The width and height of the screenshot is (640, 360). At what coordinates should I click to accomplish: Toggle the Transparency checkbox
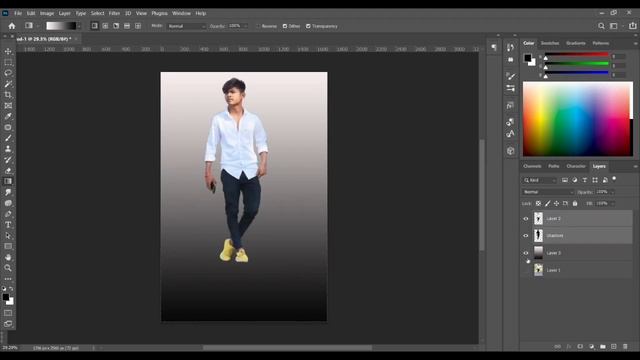pos(308,26)
